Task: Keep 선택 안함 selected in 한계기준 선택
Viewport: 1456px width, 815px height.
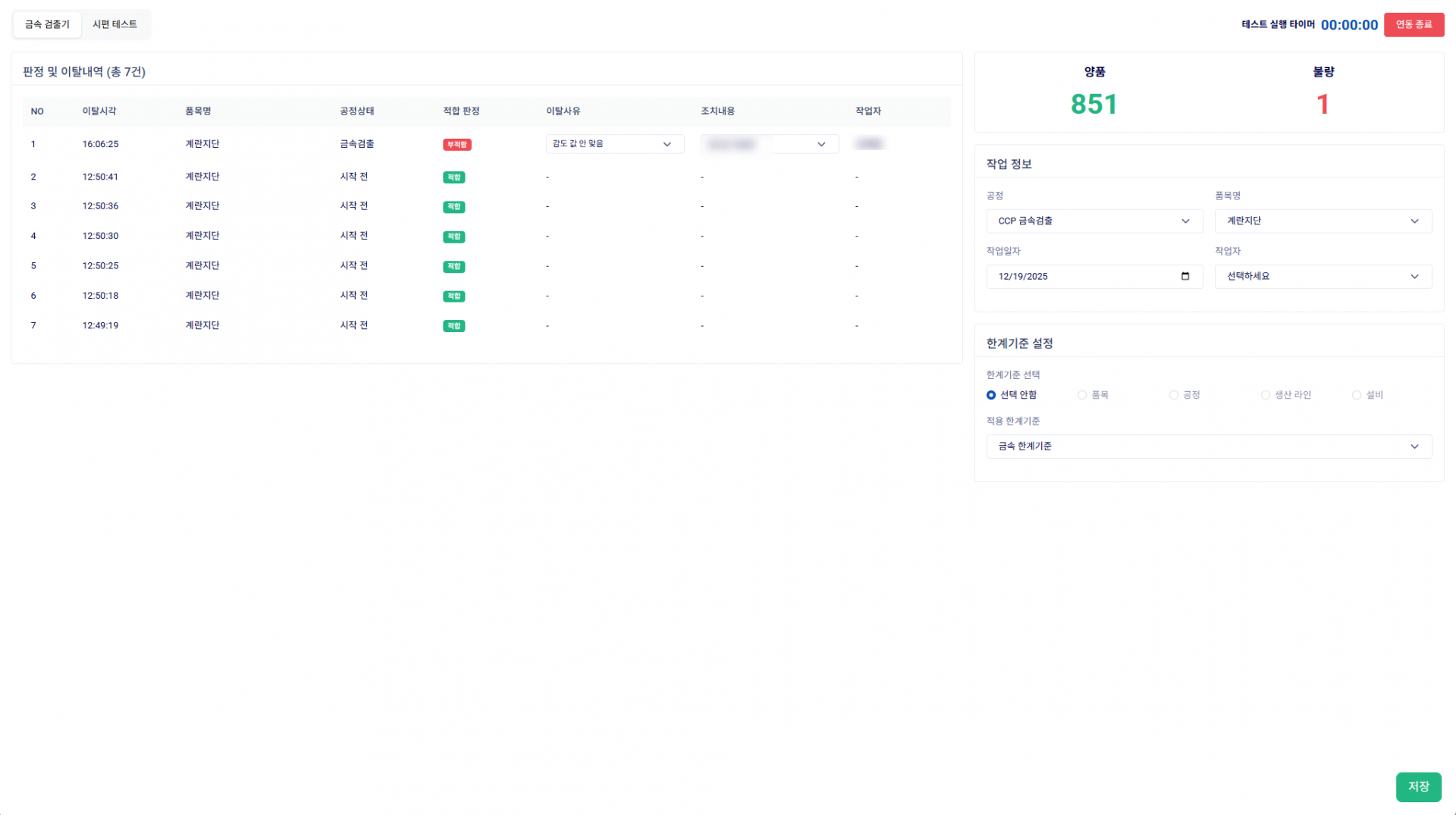Action: tap(990, 394)
